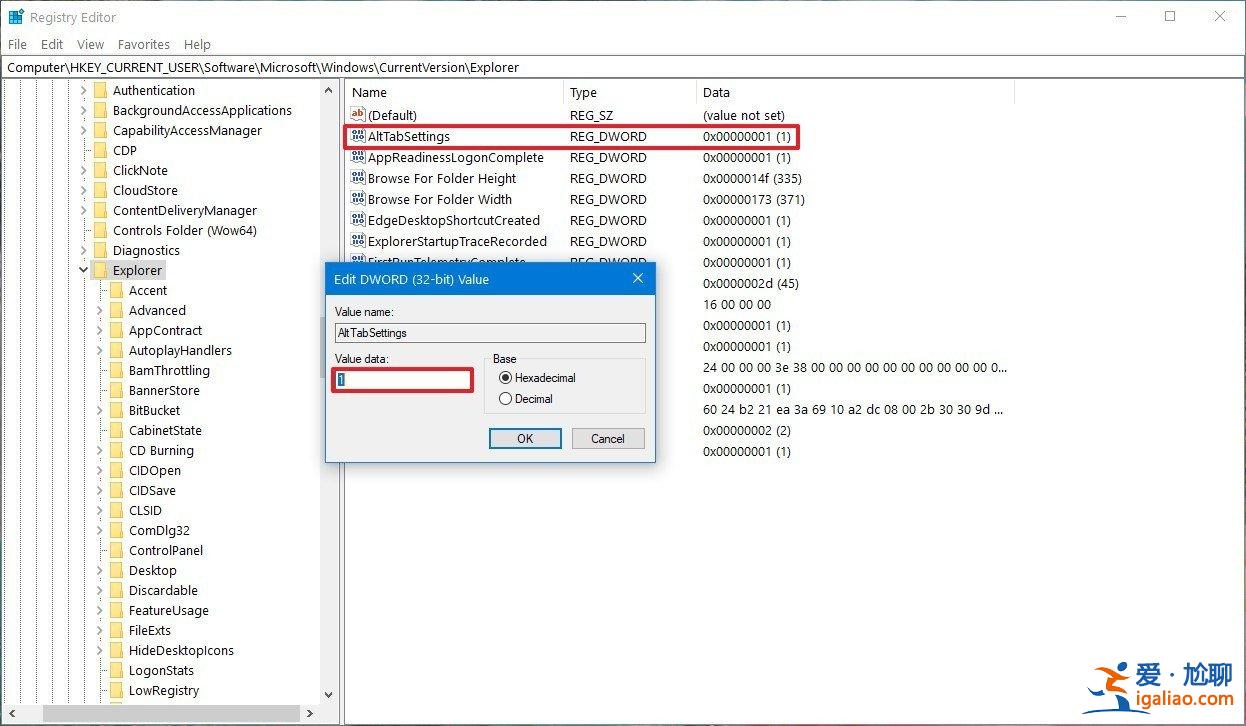Dismiss the dialog with Cancel
The width and height of the screenshot is (1246, 726).
pos(607,438)
